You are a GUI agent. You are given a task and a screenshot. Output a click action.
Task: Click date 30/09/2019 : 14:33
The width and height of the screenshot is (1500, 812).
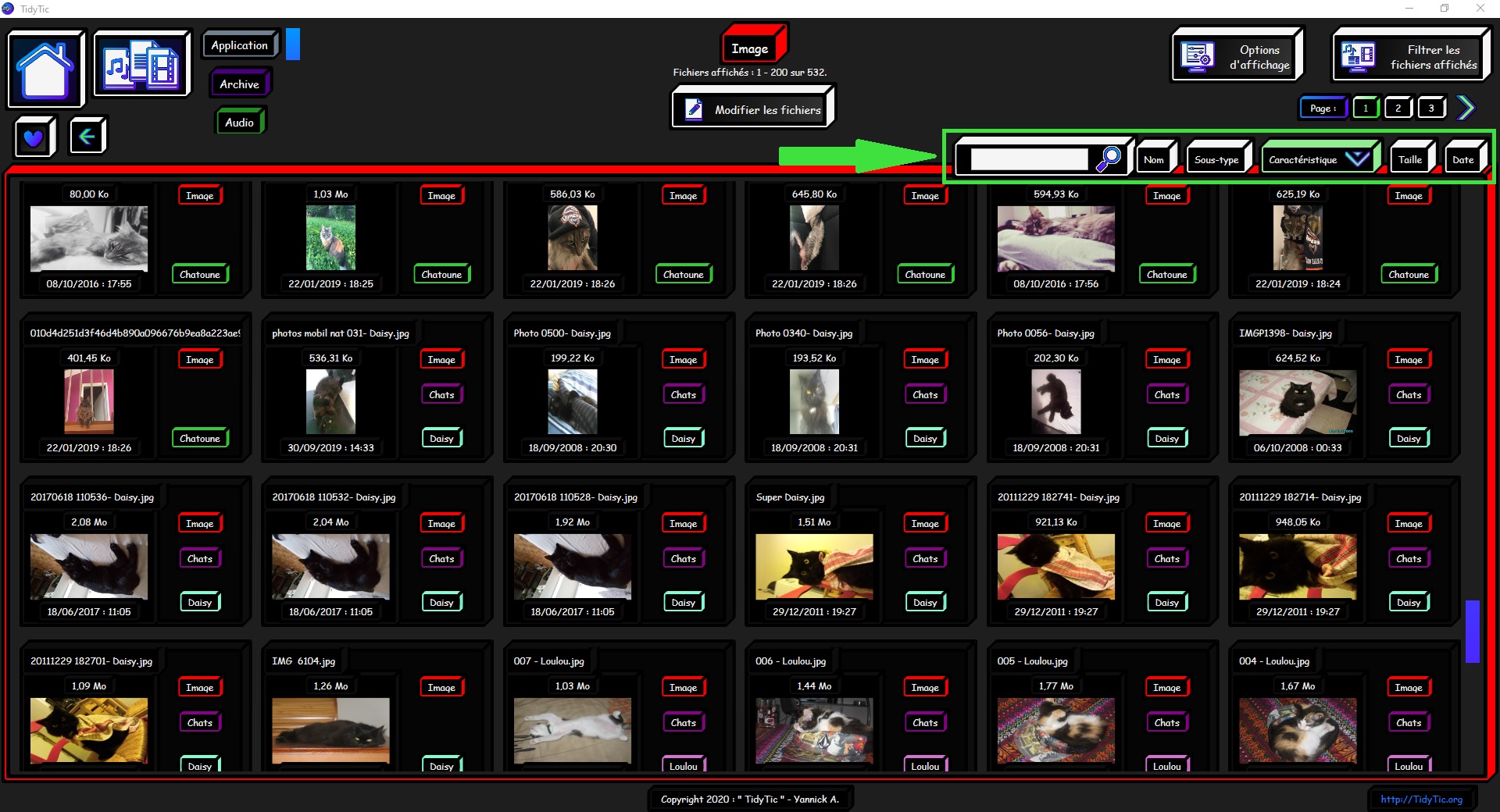330,447
